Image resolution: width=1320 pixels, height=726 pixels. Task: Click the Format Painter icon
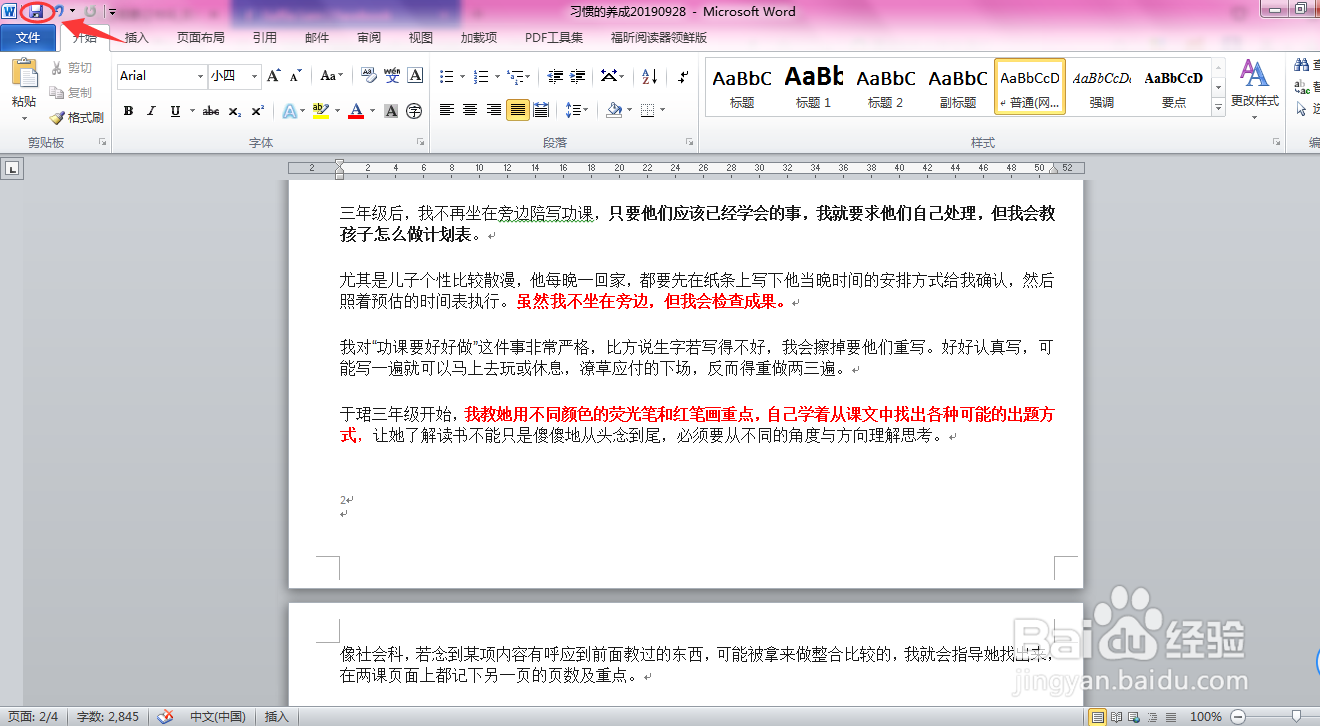[x=58, y=116]
